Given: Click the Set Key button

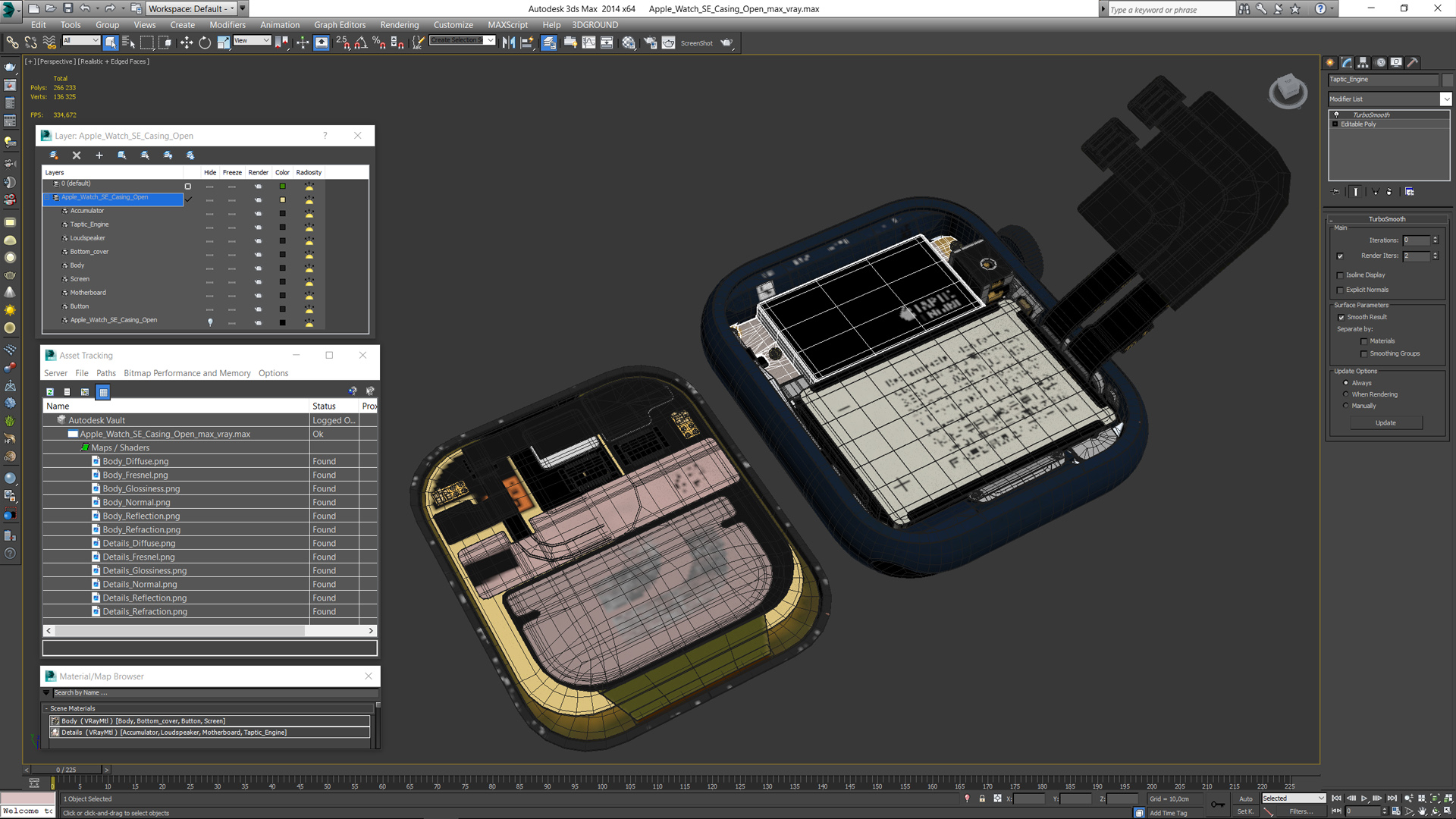Looking at the screenshot, I should (x=1245, y=811).
